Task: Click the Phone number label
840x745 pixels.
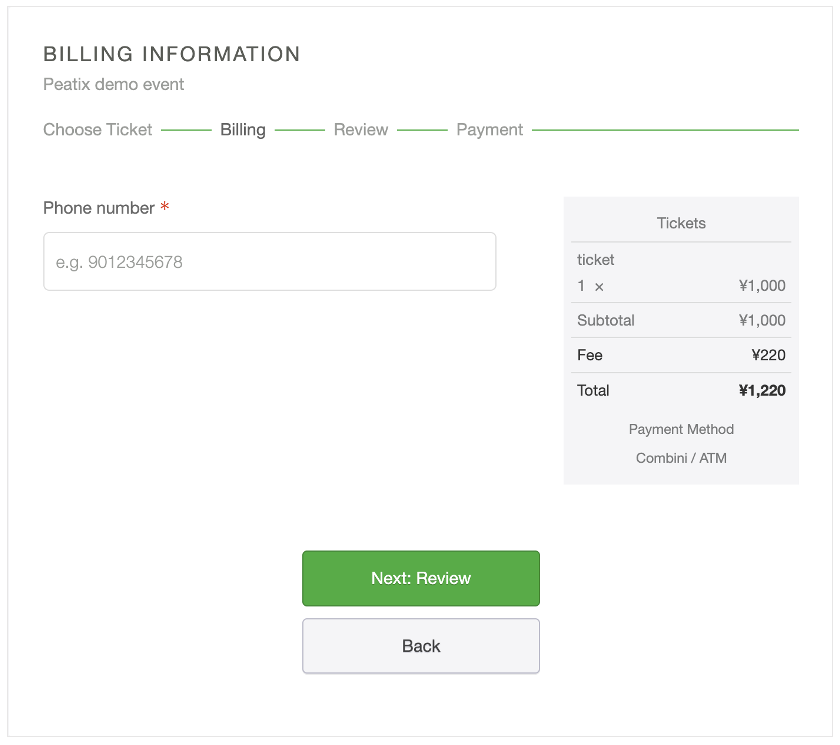Action: coord(99,208)
